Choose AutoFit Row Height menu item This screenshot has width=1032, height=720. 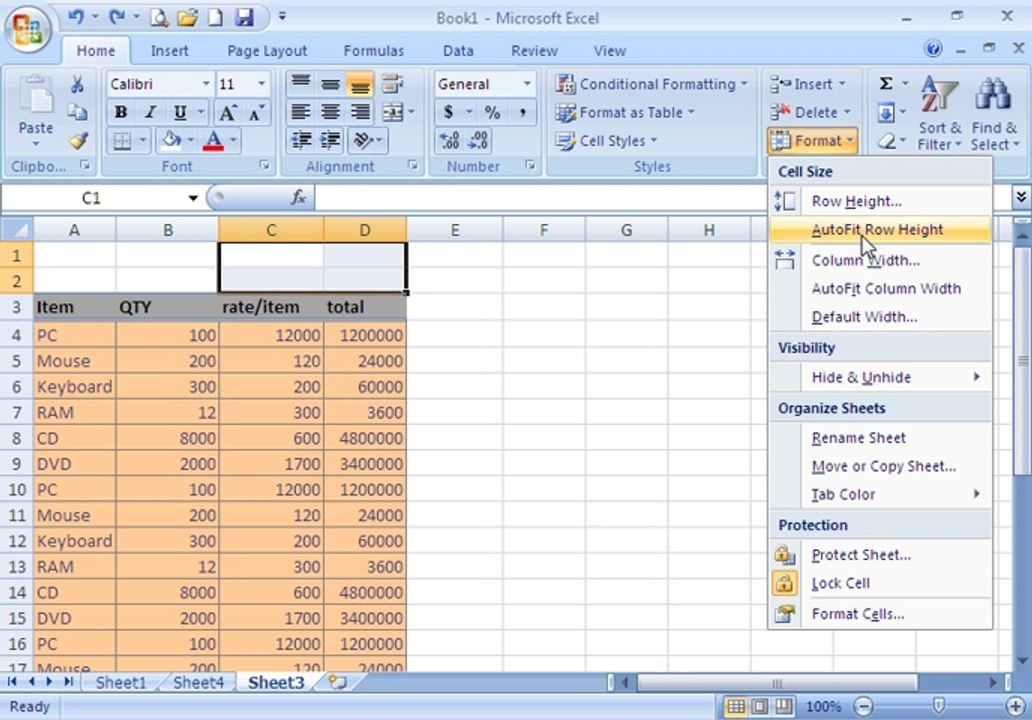pyautogui.click(x=879, y=230)
